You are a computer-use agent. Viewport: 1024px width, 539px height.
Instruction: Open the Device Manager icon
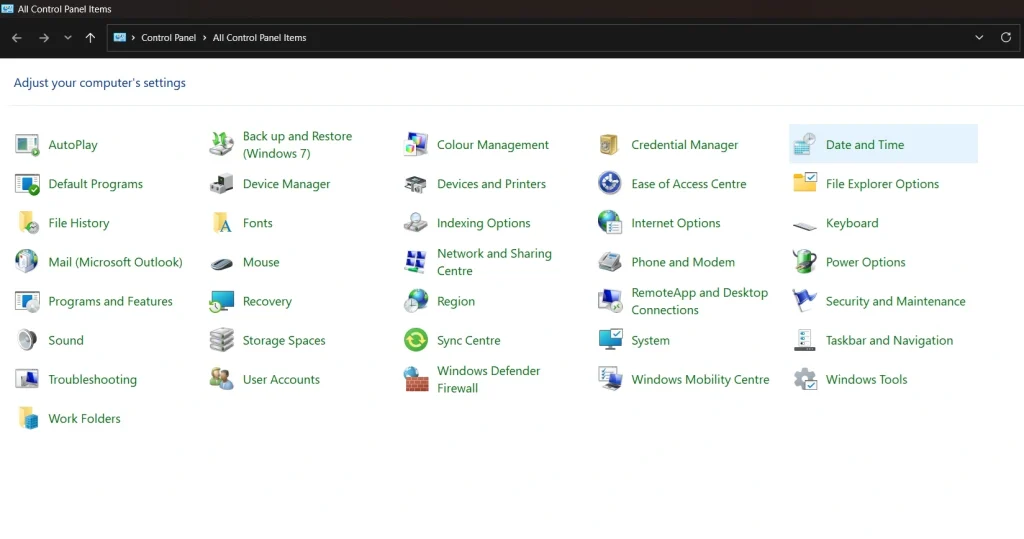[221, 184]
